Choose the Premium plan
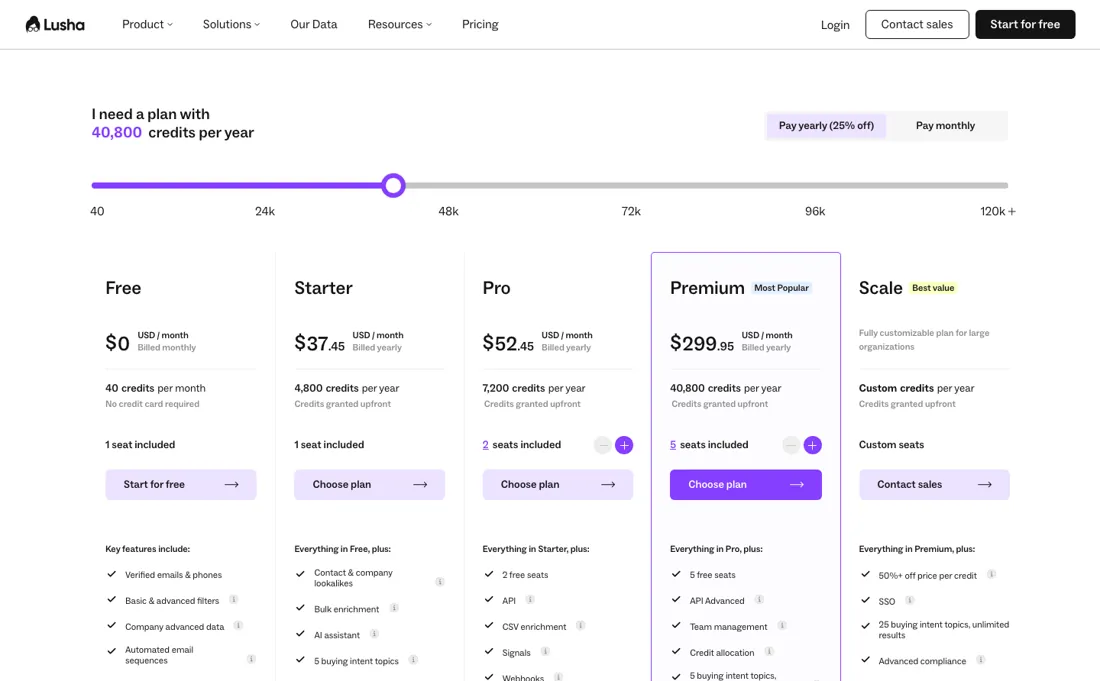1100x681 pixels. pyautogui.click(x=746, y=485)
